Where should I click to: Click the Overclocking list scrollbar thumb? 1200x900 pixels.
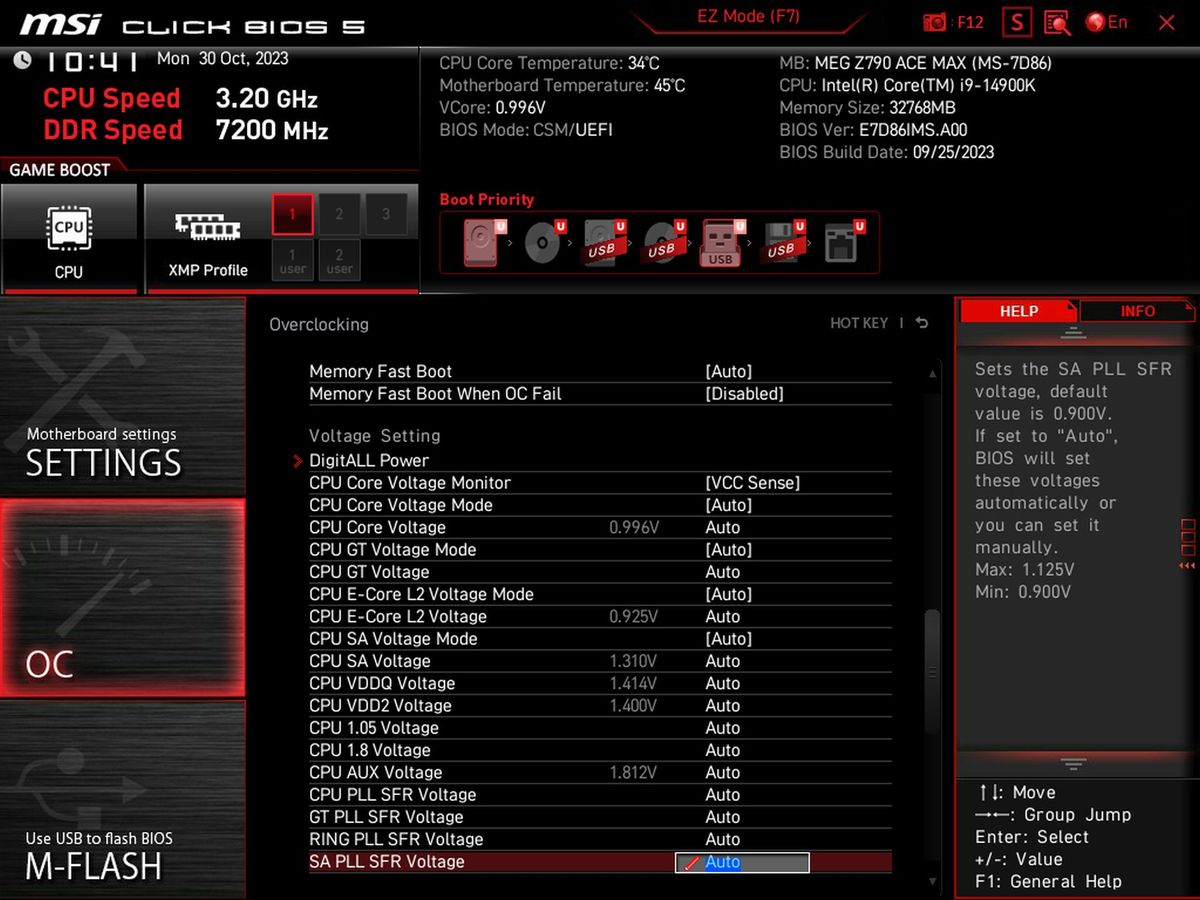coord(932,674)
